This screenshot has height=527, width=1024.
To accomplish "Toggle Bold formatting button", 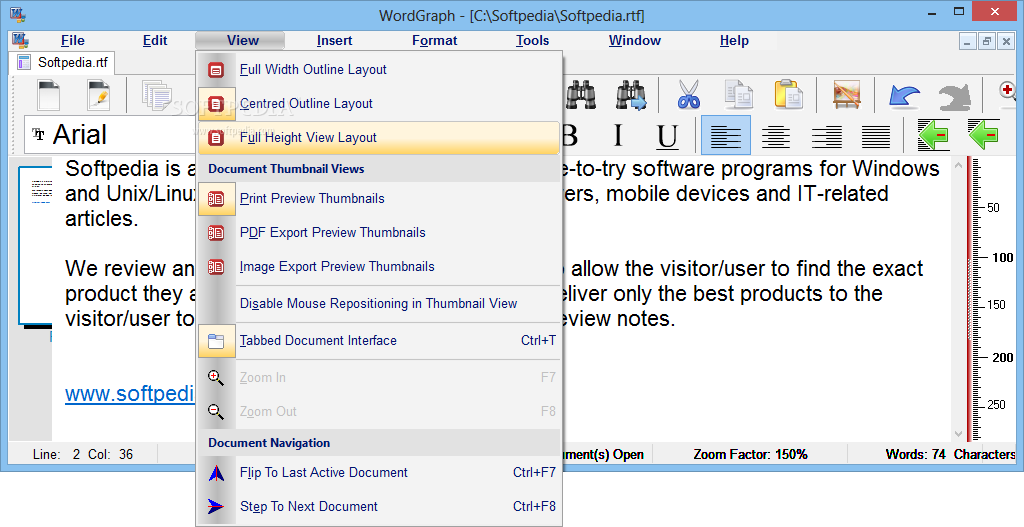I will click(569, 136).
